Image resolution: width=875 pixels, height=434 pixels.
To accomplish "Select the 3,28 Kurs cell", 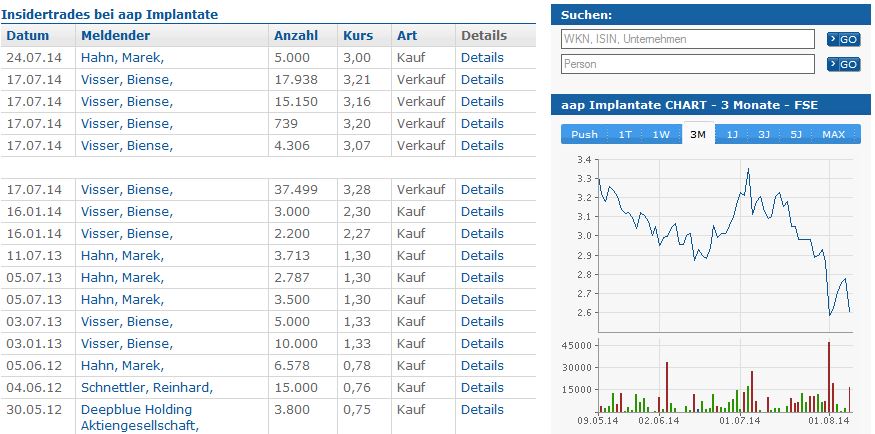I will [357, 190].
